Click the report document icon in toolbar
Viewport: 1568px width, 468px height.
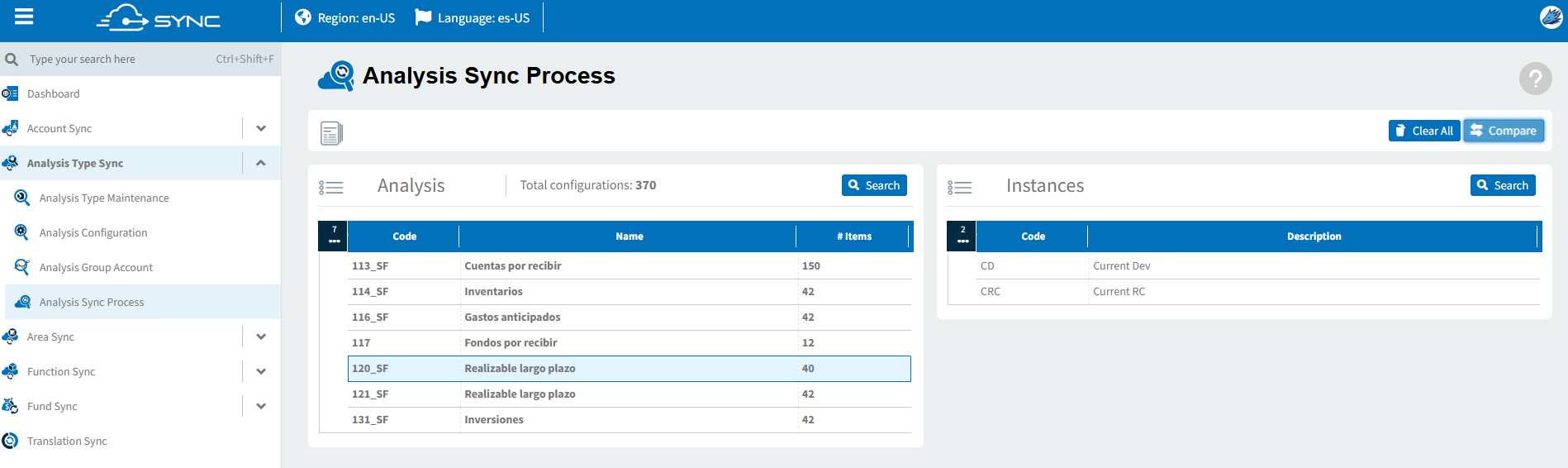(331, 132)
